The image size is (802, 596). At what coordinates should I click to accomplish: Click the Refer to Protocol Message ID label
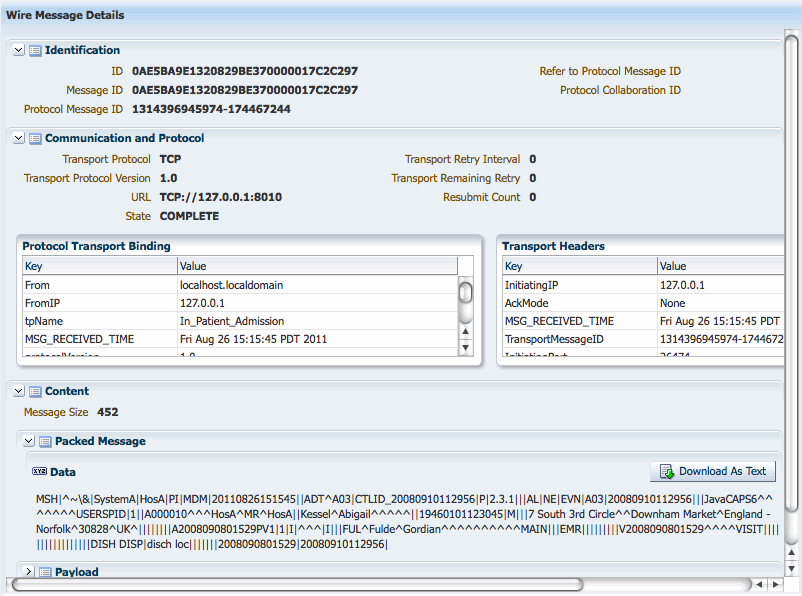pyautogui.click(x=610, y=71)
